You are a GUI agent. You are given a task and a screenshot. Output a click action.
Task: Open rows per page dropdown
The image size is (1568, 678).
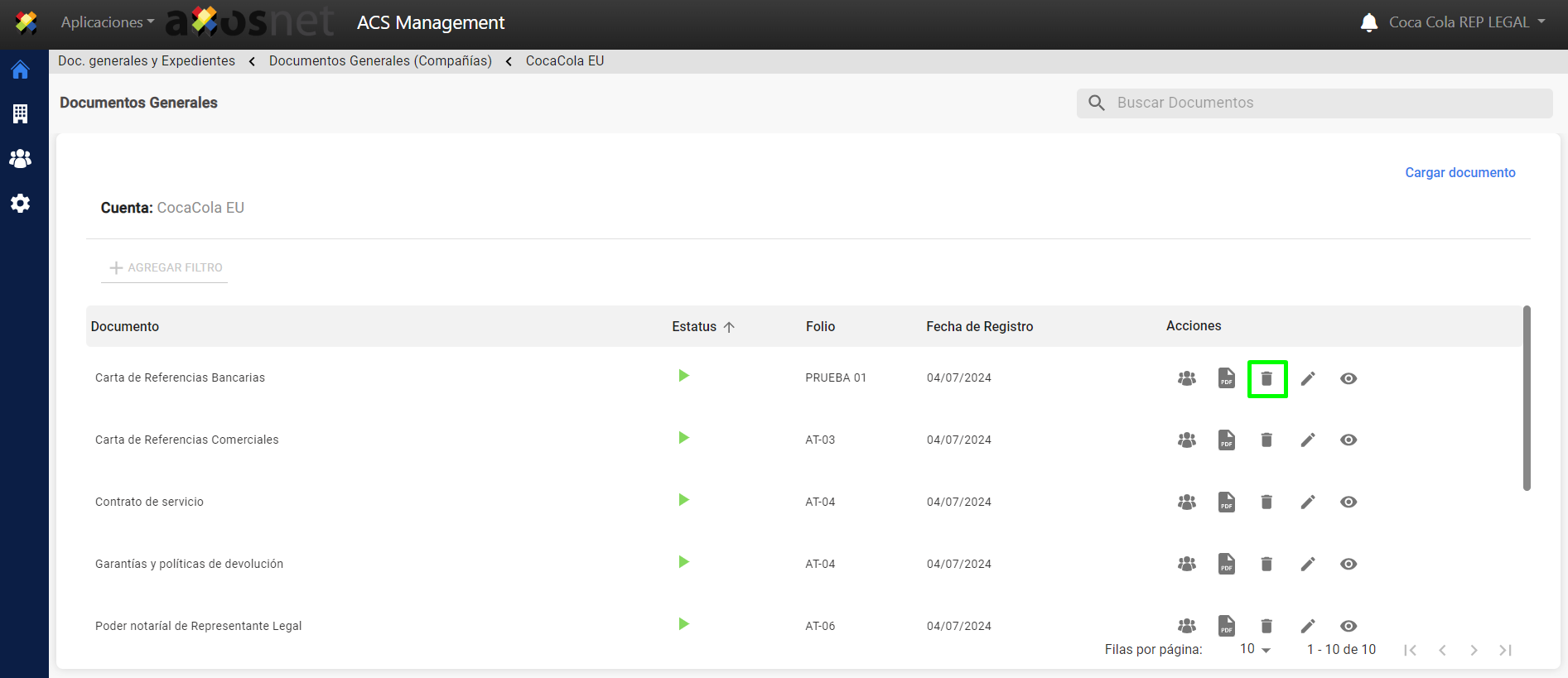pyautogui.click(x=1255, y=649)
